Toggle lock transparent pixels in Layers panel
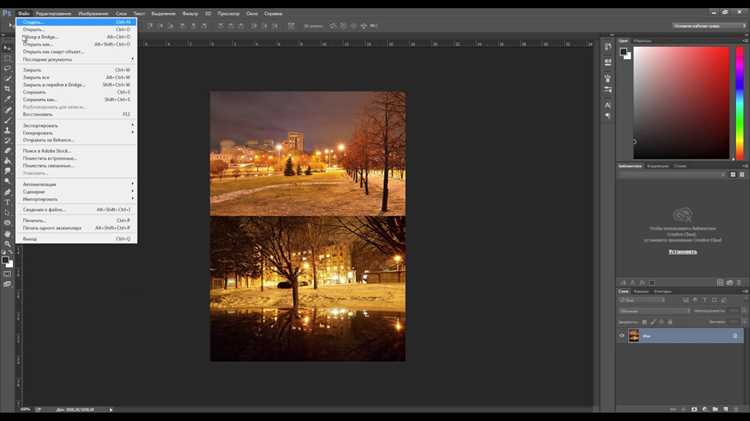 (x=644, y=322)
